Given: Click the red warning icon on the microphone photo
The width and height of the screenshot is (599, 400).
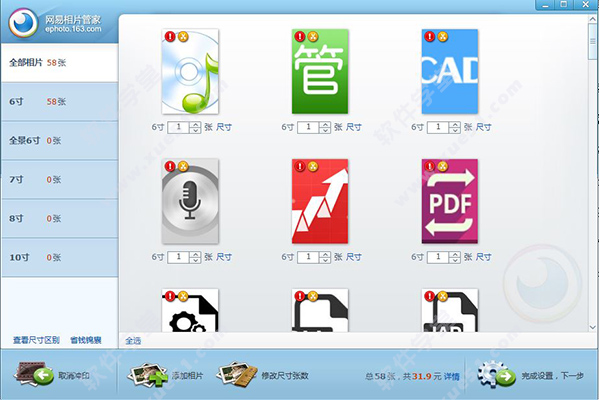Looking at the screenshot, I should [x=170, y=166].
